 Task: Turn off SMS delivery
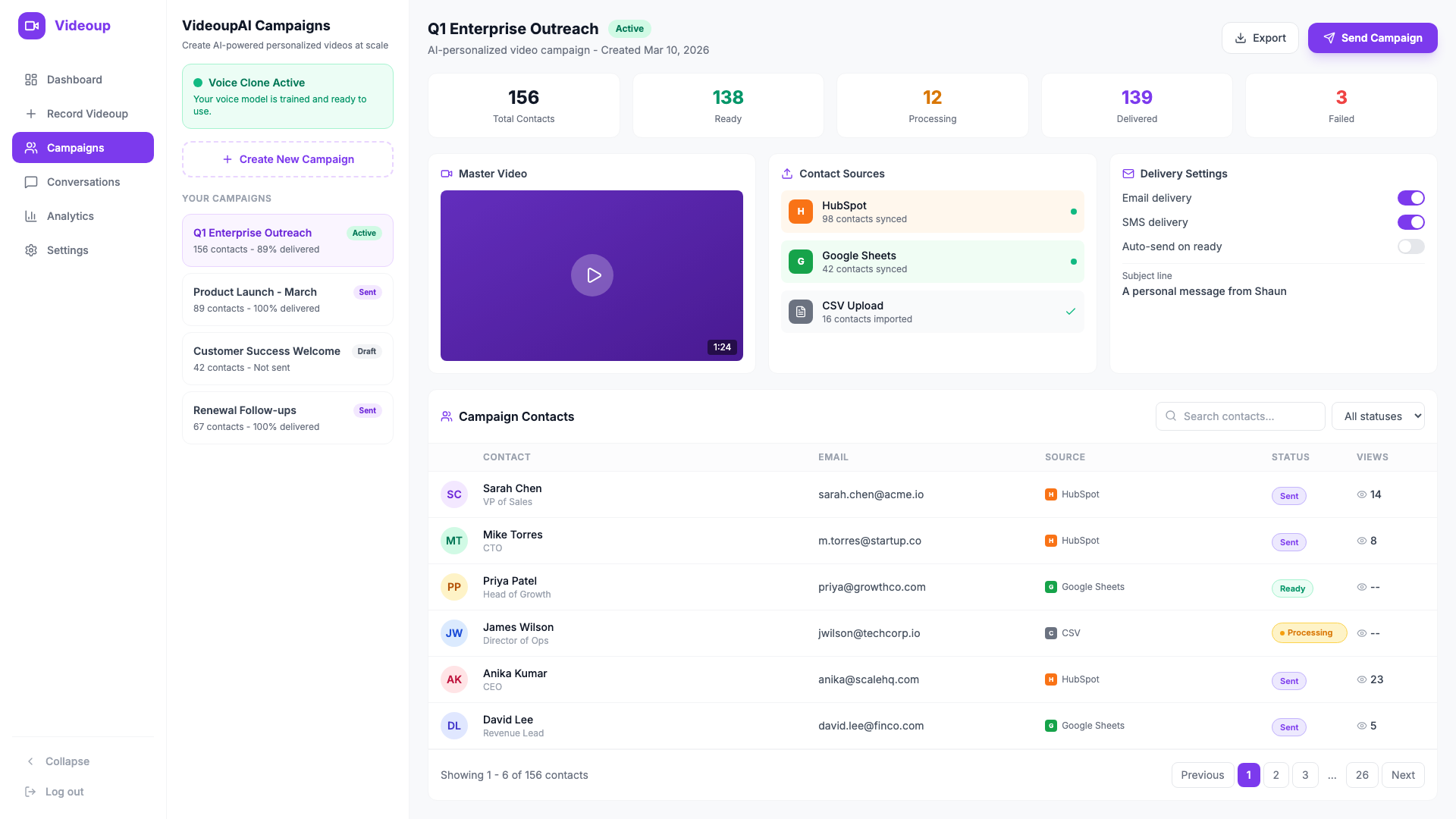click(x=1411, y=222)
